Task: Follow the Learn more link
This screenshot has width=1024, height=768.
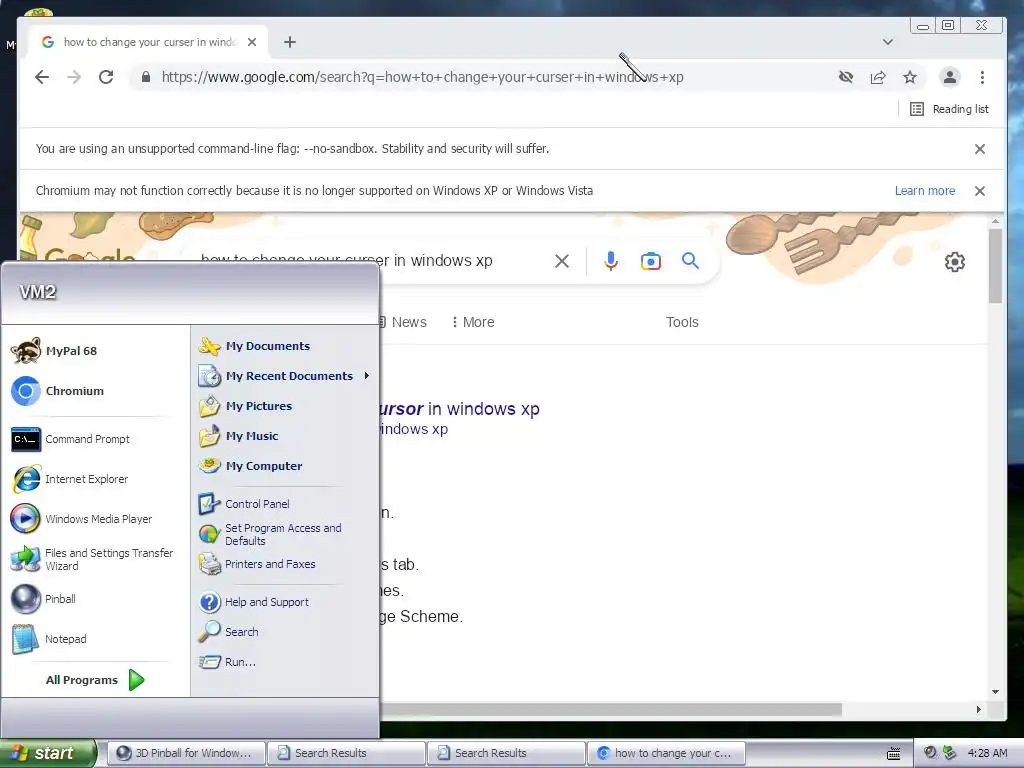Action: point(925,191)
